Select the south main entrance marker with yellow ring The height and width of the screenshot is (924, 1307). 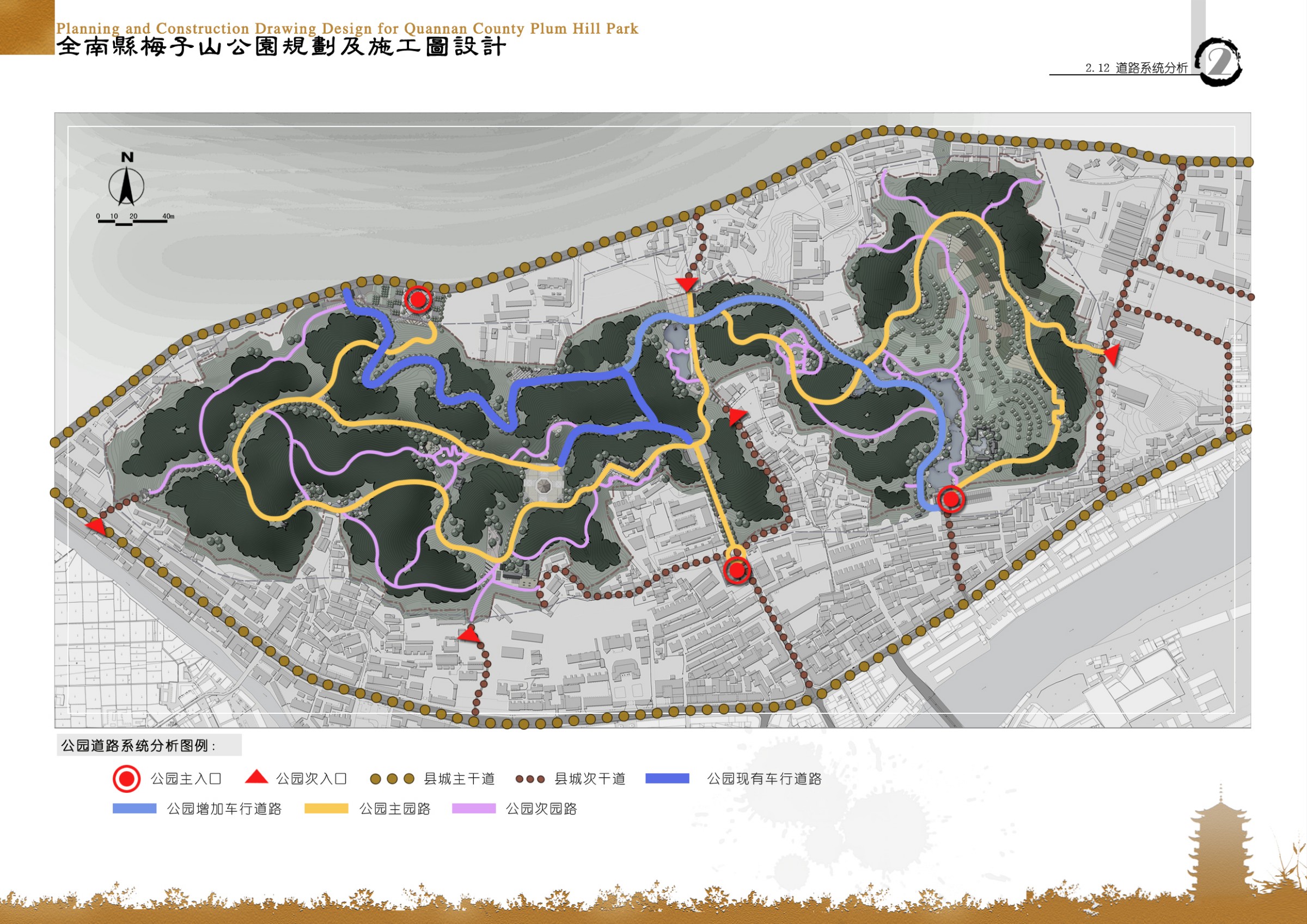click(x=737, y=570)
